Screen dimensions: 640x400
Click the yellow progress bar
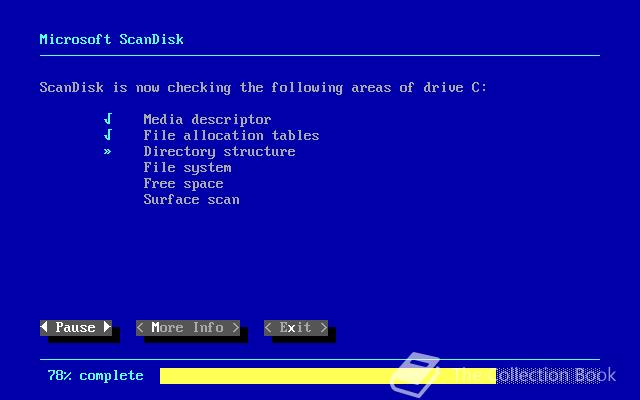click(x=328, y=376)
